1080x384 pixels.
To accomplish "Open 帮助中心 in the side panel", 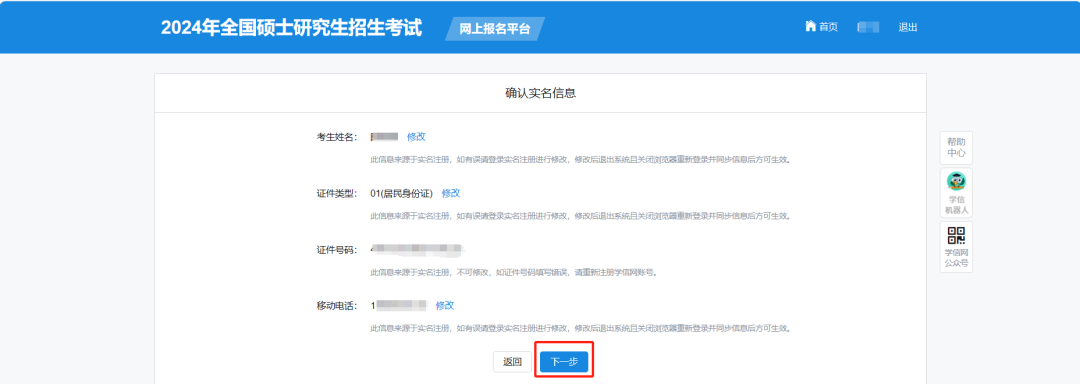I will coord(956,147).
